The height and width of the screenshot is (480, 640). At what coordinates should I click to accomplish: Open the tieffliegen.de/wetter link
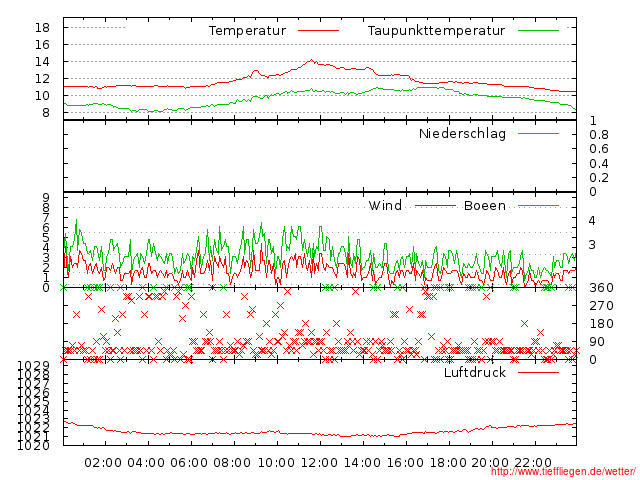pyautogui.click(x=563, y=471)
